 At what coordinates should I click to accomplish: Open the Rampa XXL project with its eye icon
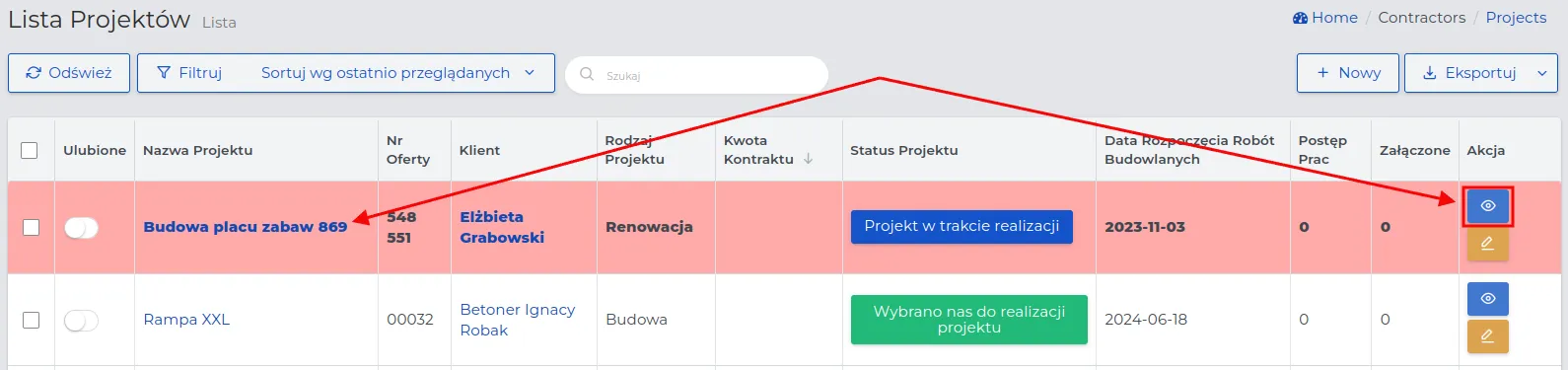[x=1487, y=299]
